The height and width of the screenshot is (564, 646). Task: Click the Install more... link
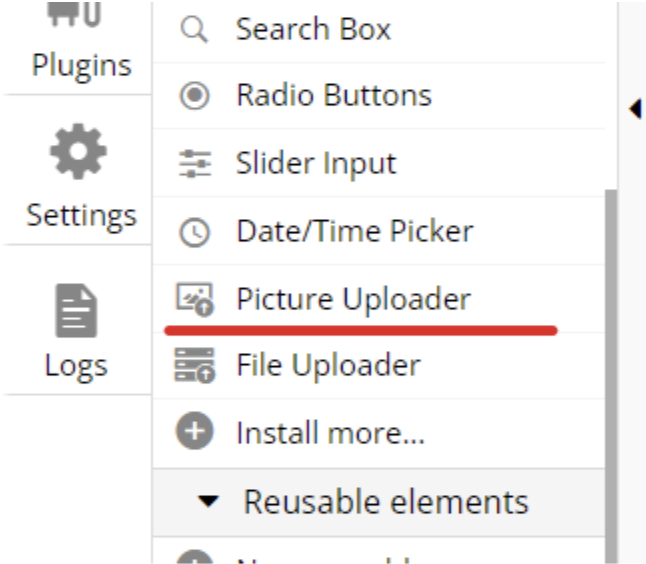tap(330, 433)
